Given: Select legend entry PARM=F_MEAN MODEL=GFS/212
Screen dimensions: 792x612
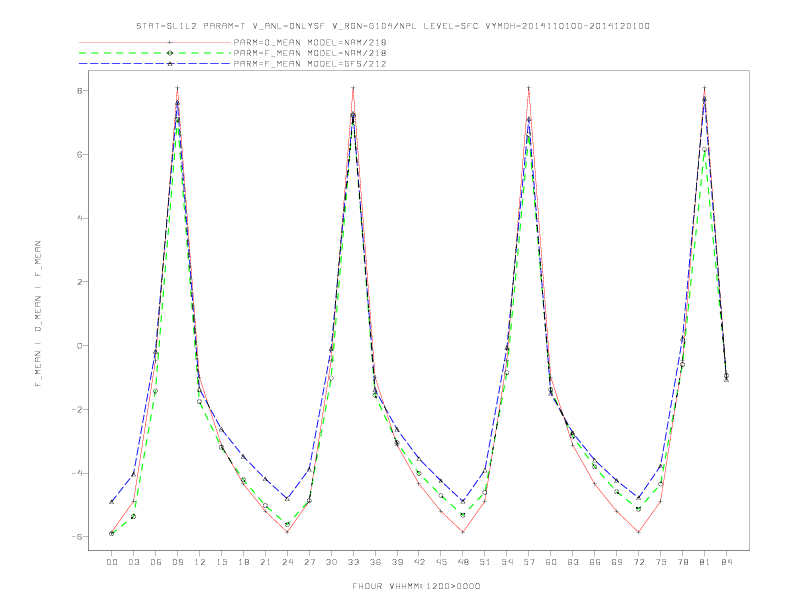Looking at the screenshot, I should point(310,64).
